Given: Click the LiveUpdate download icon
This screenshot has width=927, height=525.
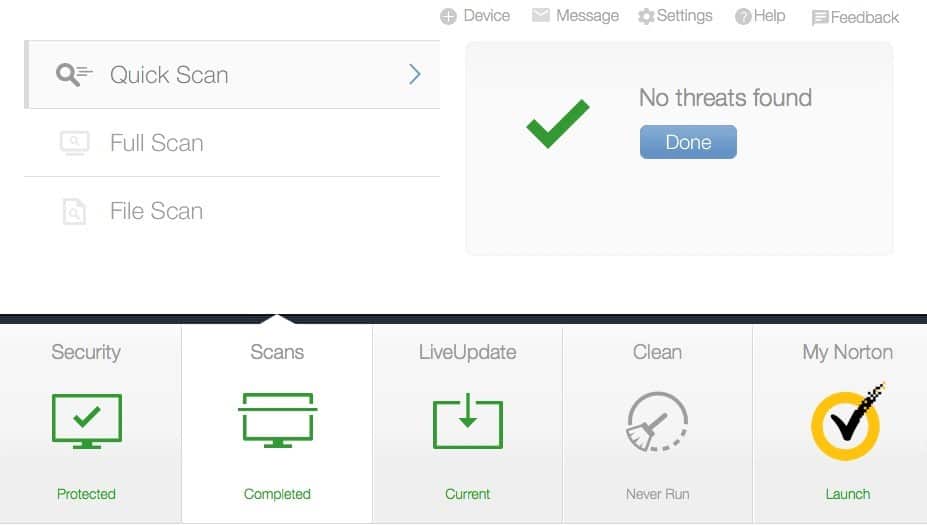Looking at the screenshot, I should (x=468, y=421).
